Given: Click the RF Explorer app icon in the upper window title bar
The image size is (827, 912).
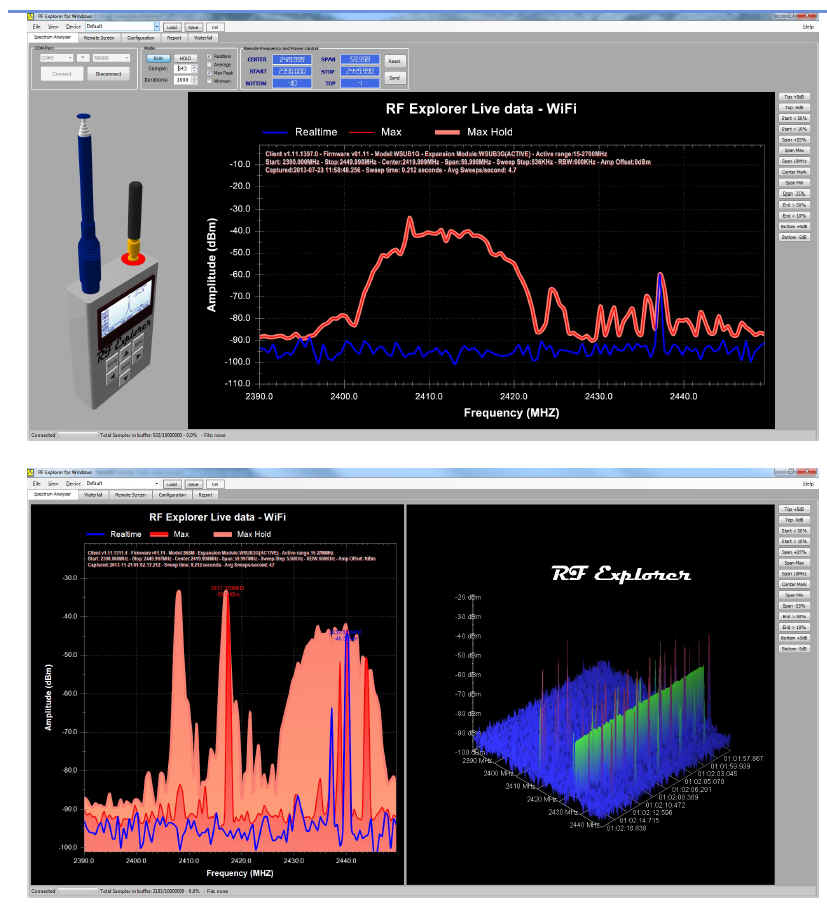Looking at the screenshot, I should pyautogui.click(x=30, y=16).
